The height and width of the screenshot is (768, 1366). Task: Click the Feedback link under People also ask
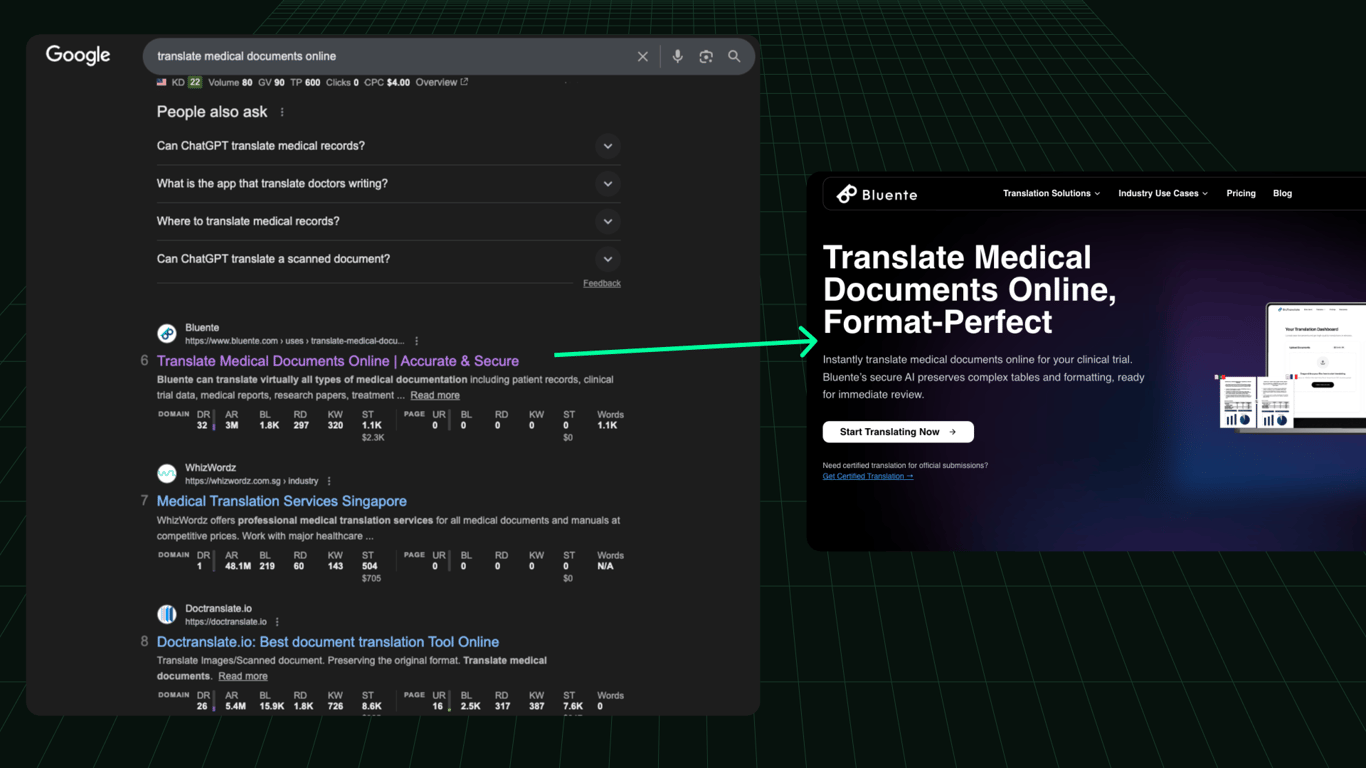602,284
